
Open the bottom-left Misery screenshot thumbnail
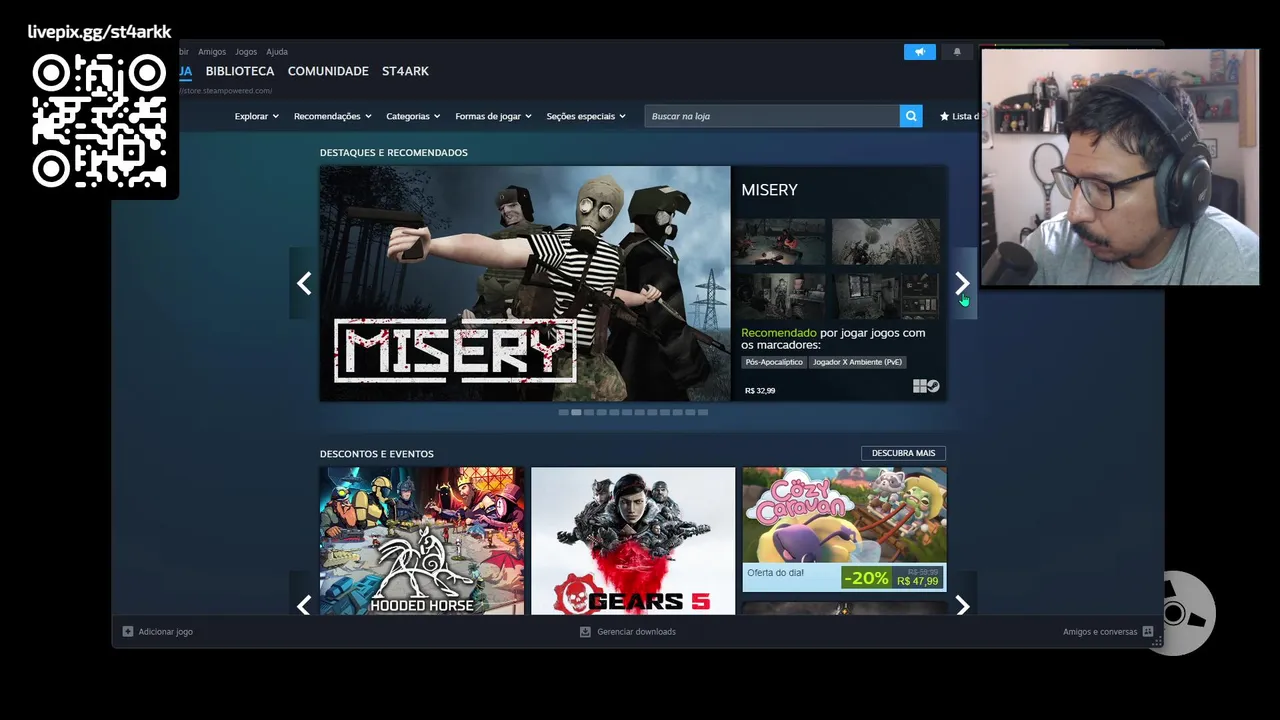[x=780, y=296]
